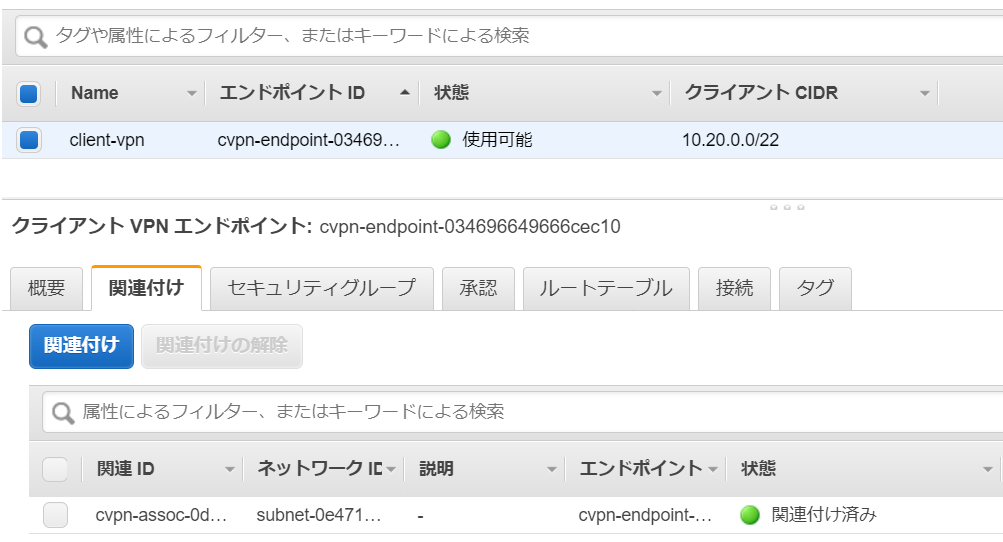
Task: Open the クライアント CIDR column dropdown
Action: tap(924, 93)
